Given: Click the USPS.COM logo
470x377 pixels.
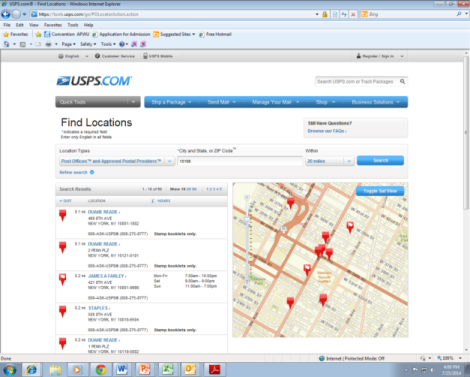Looking at the screenshot, I should [x=94, y=81].
